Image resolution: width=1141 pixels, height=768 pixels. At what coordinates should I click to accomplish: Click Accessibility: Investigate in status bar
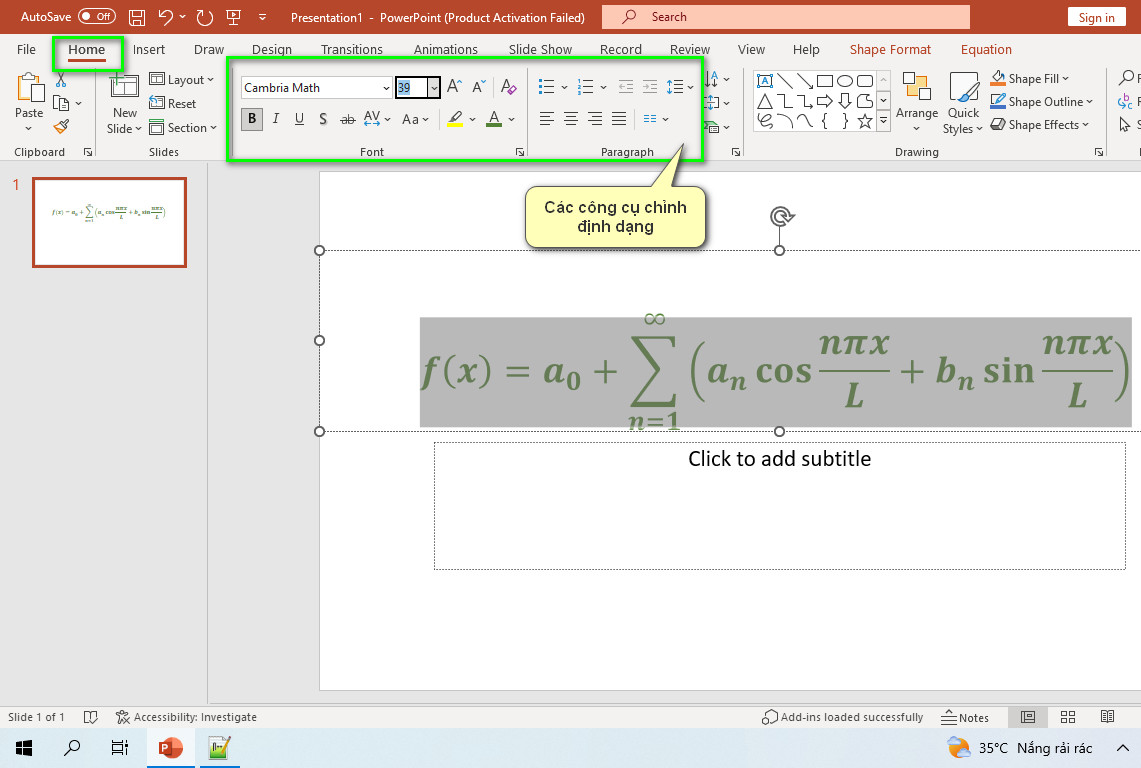[186, 718]
